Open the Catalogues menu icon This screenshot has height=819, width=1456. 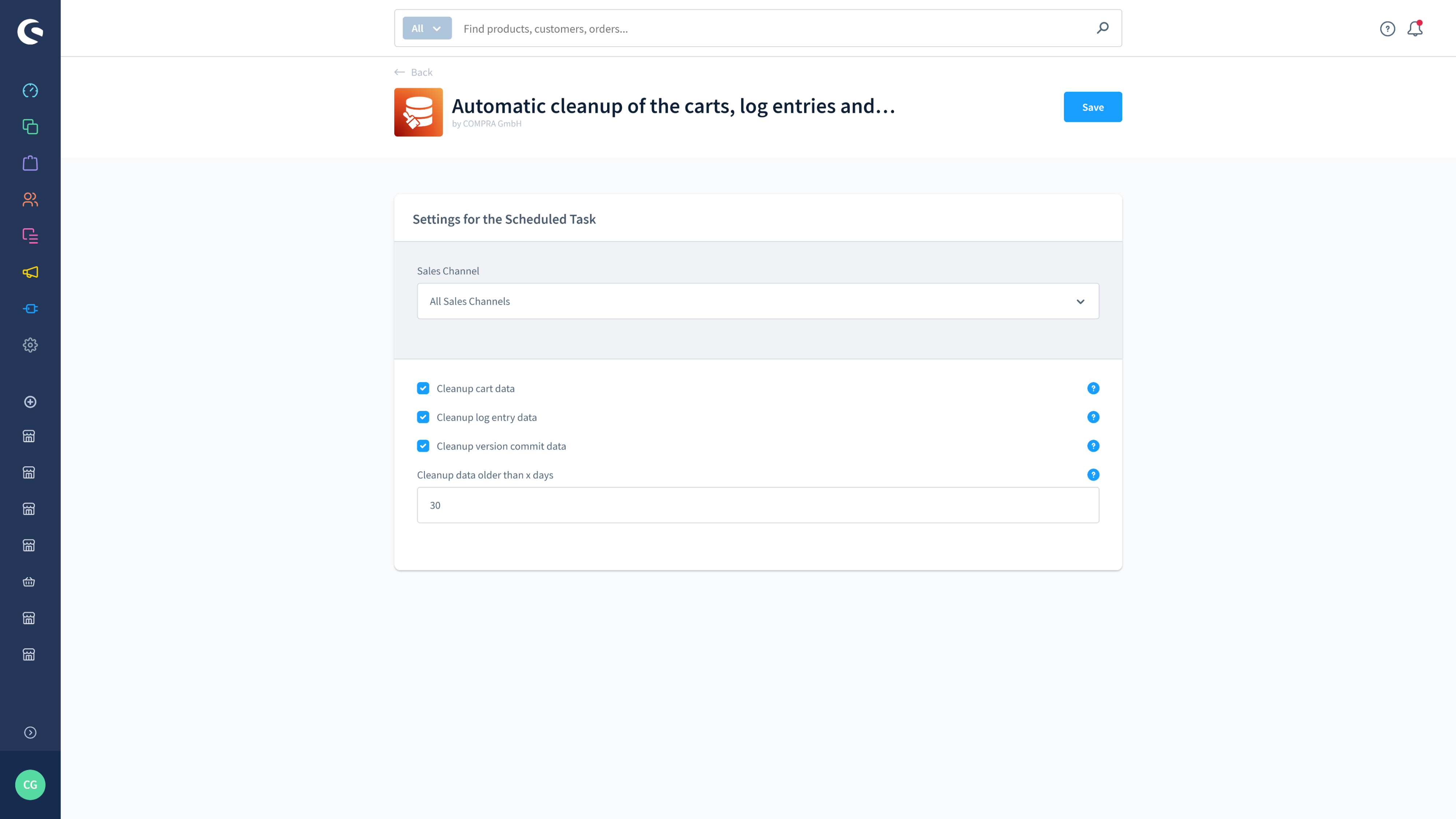point(30,127)
